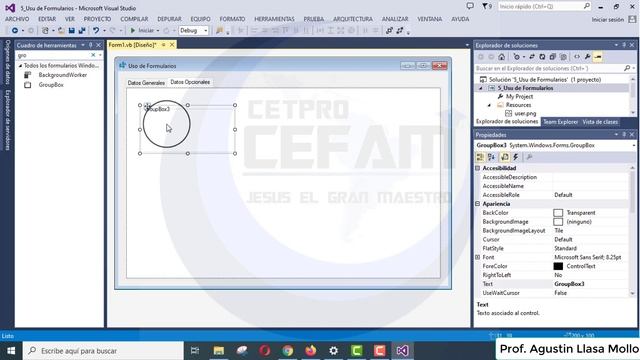
Task: Open dropdown arrow beside the back navigation icon
Action: [23, 31]
